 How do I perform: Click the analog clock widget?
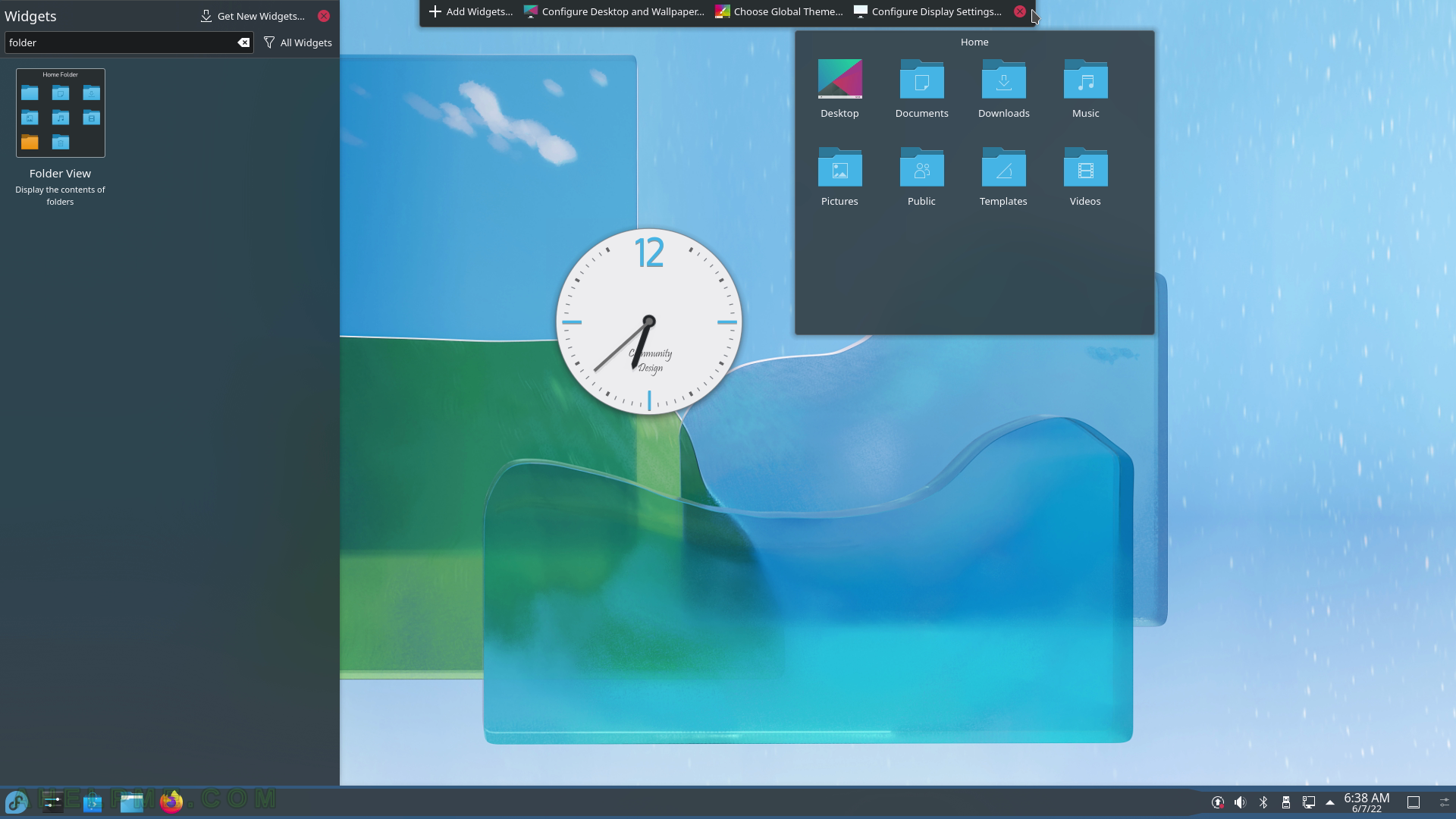(649, 322)
